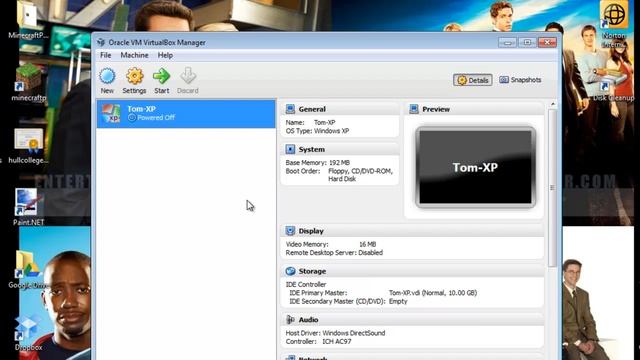Viewport: 640px width, 360px height.
Task: Maximize the VirtualBox Manager window
Action: 527,42
